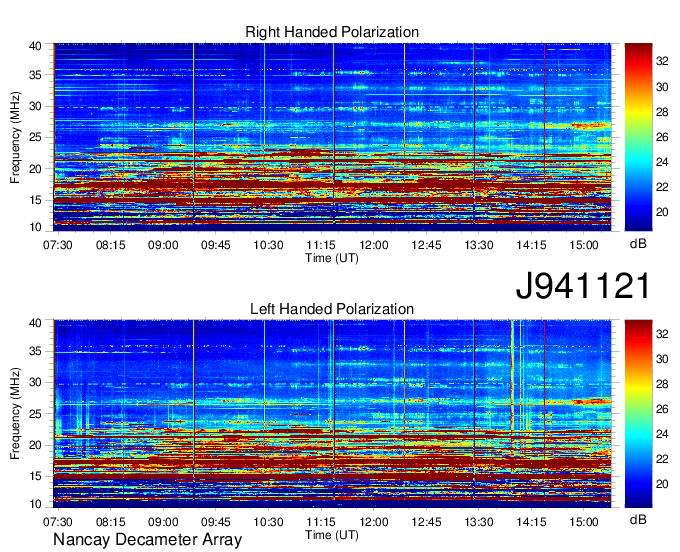
Task: Click 09:45 tick on Left Handed time axis
Action: coord(216,521)
